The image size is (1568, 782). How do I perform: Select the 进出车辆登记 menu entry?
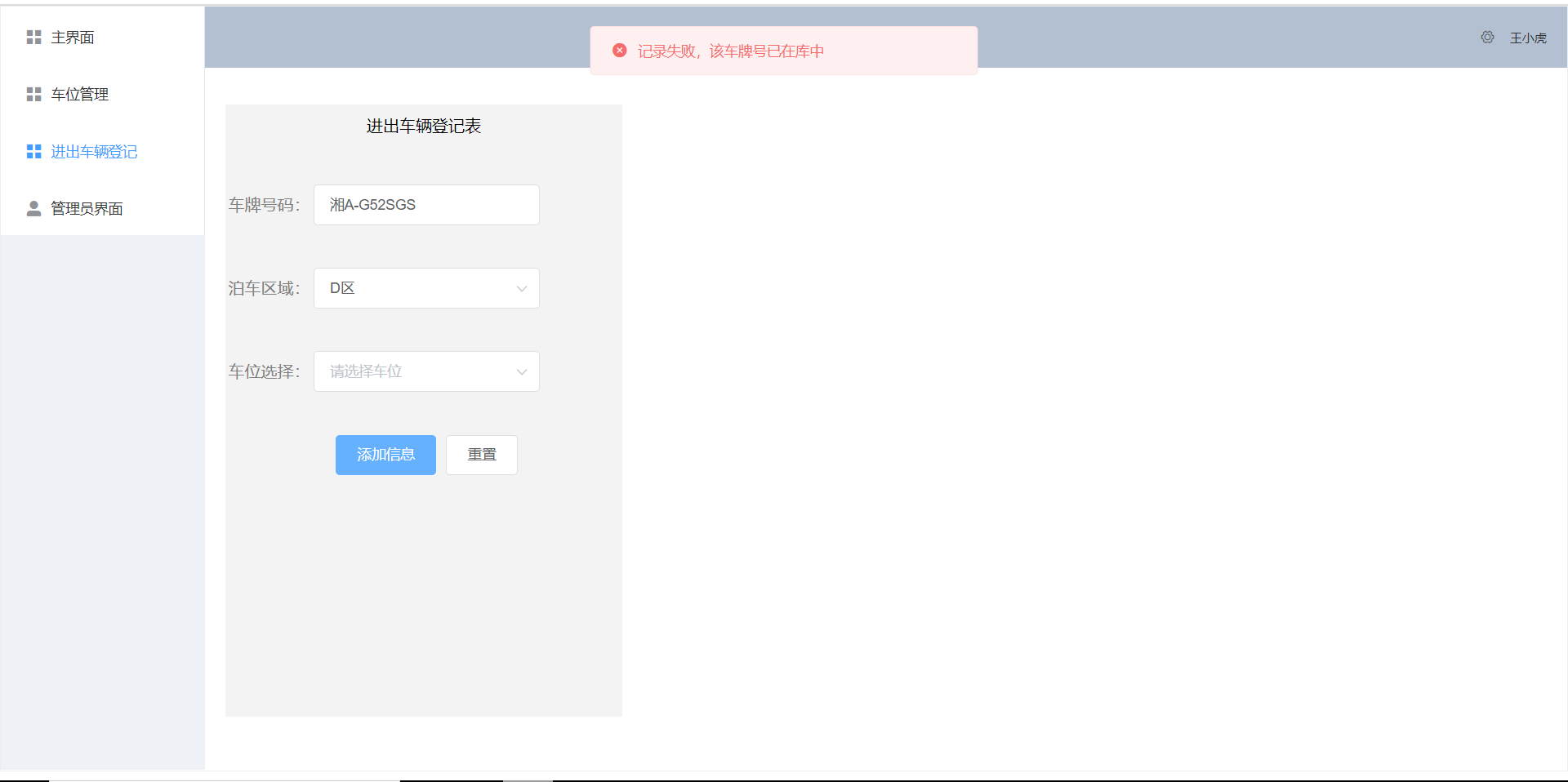[94, 152]
